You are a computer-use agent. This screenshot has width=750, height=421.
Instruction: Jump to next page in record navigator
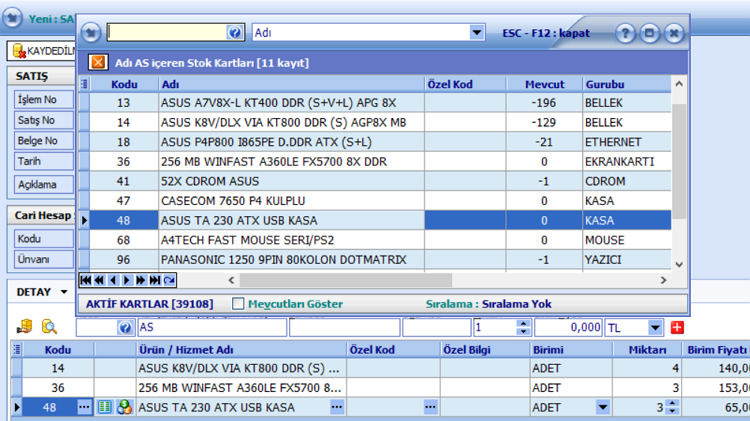pyautogui.click(x=141, y=280)
